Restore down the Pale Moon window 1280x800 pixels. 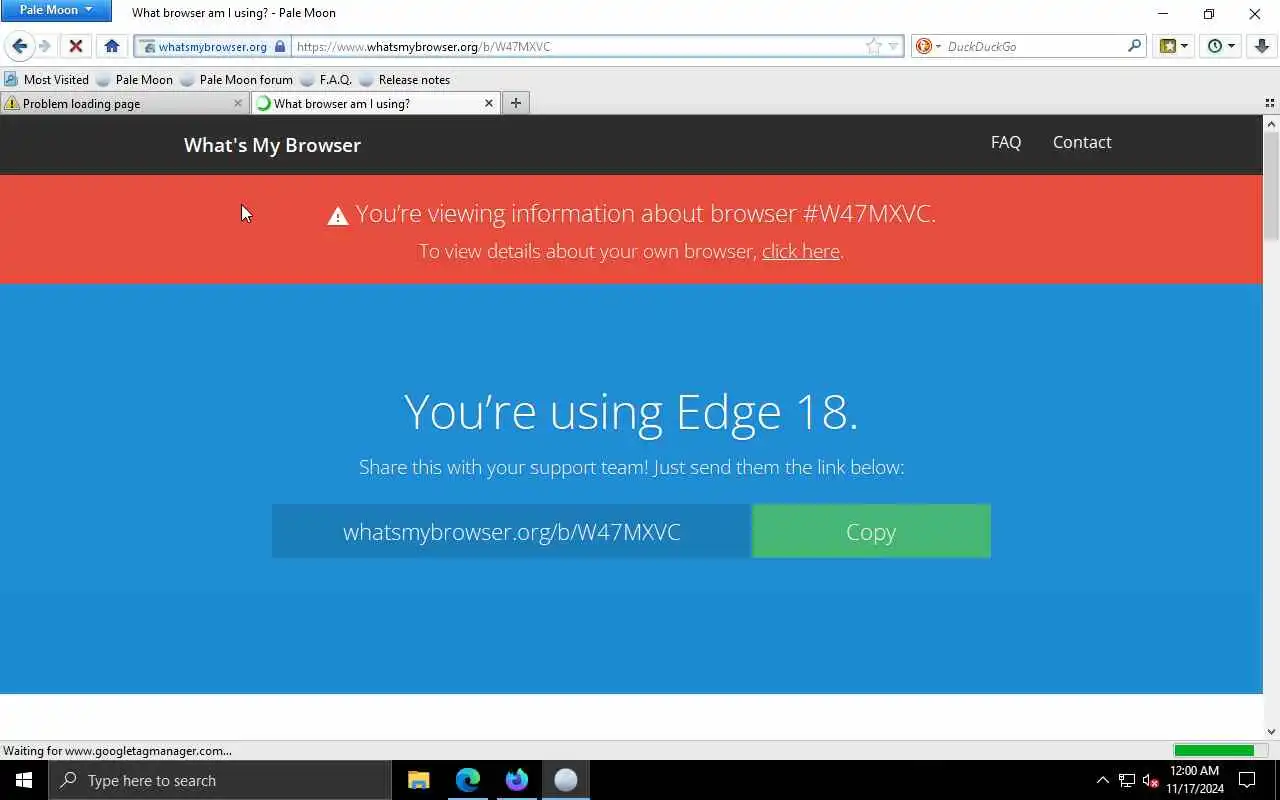[1209, 14]
